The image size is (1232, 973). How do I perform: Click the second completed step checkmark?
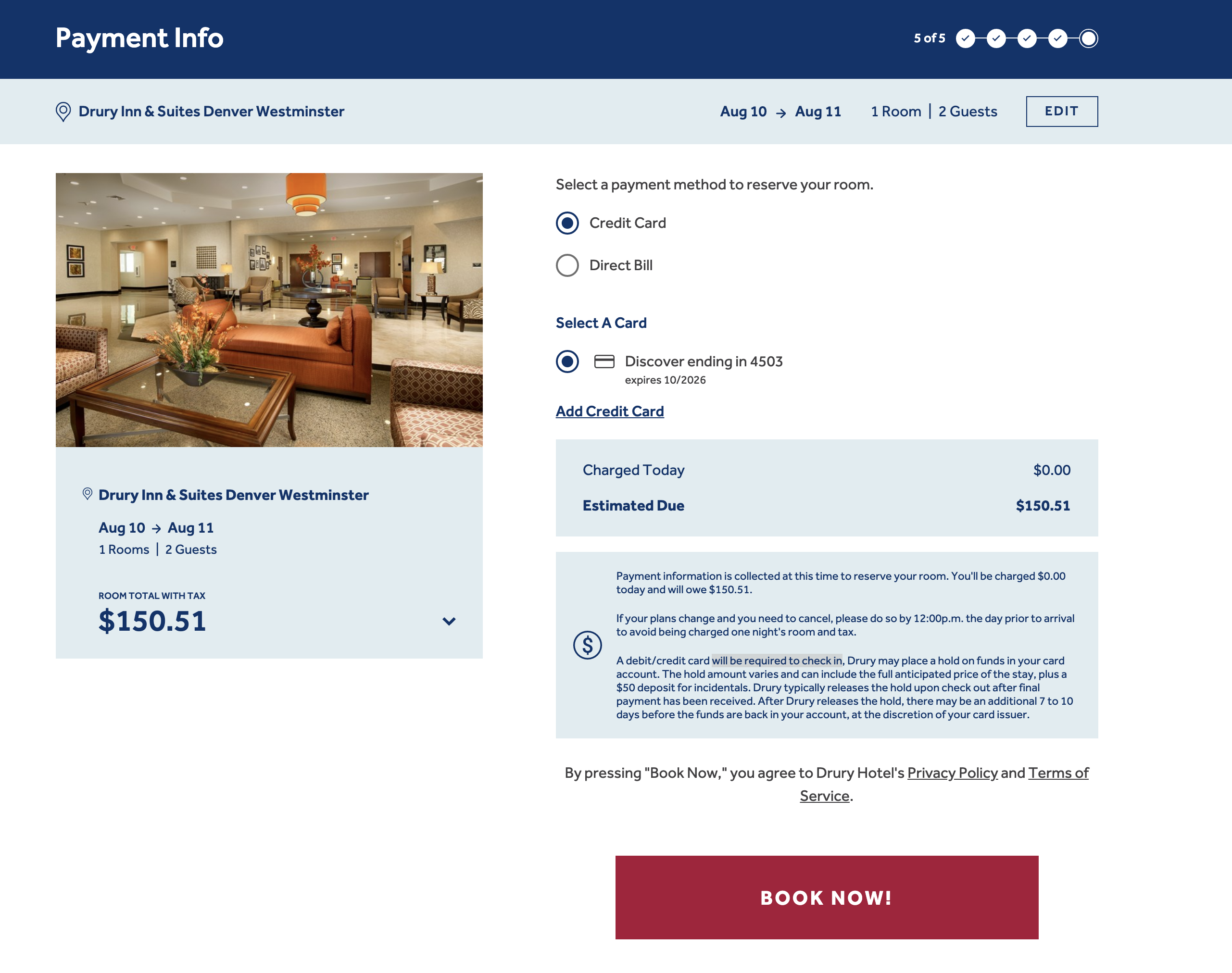point(996,39)
